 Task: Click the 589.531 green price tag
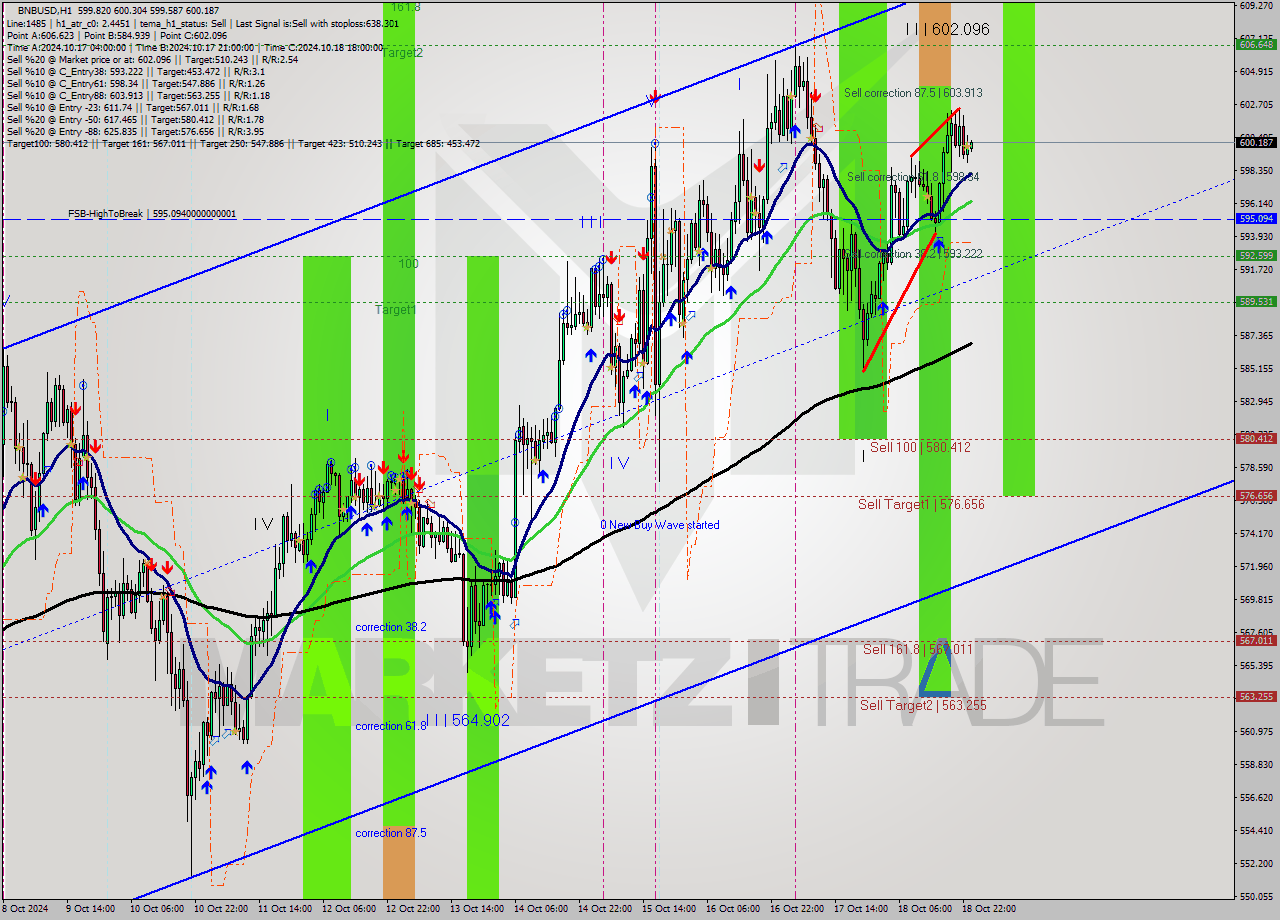[1256, 301]
